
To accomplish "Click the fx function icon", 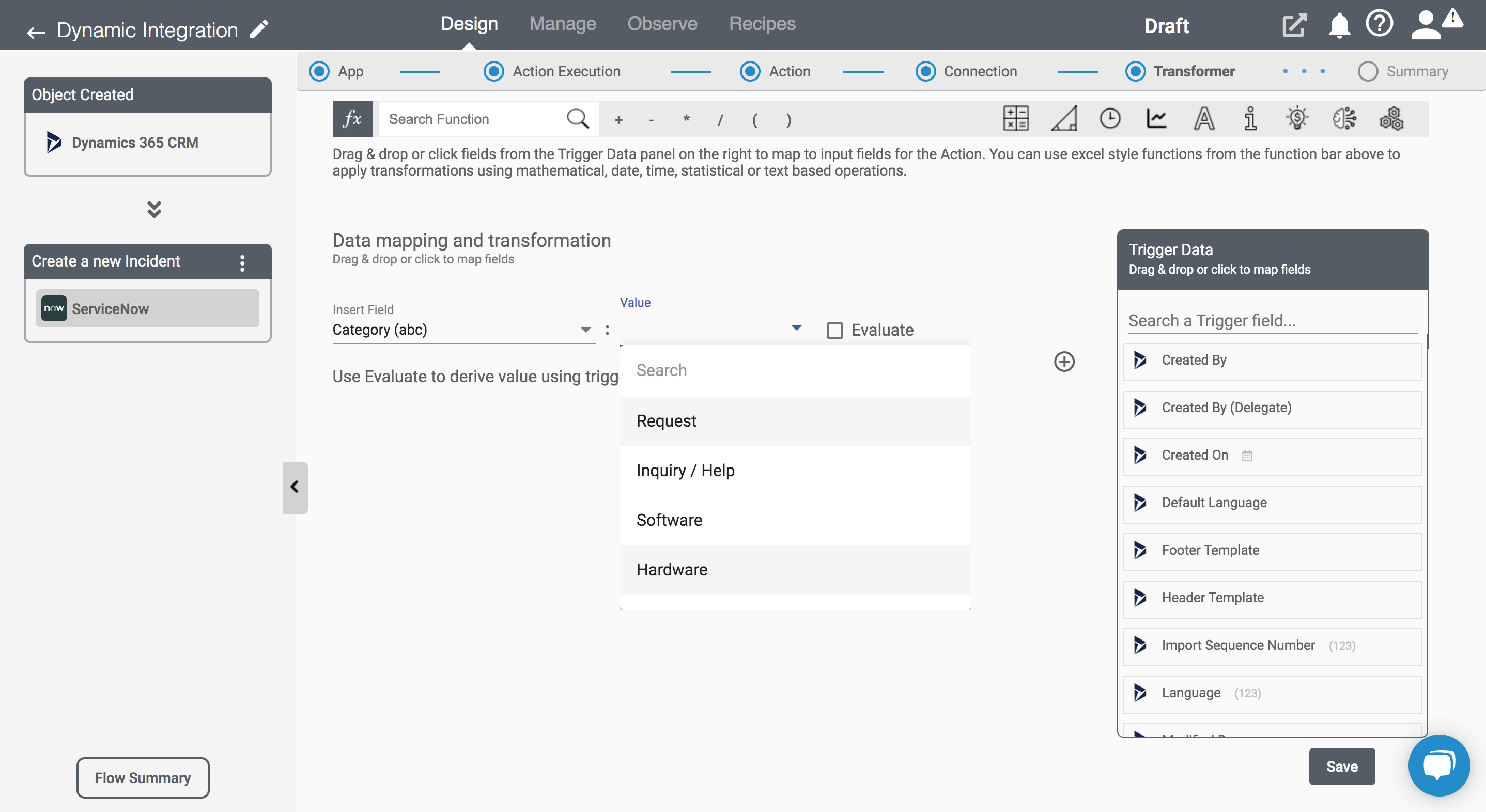I will coord(352,119).
